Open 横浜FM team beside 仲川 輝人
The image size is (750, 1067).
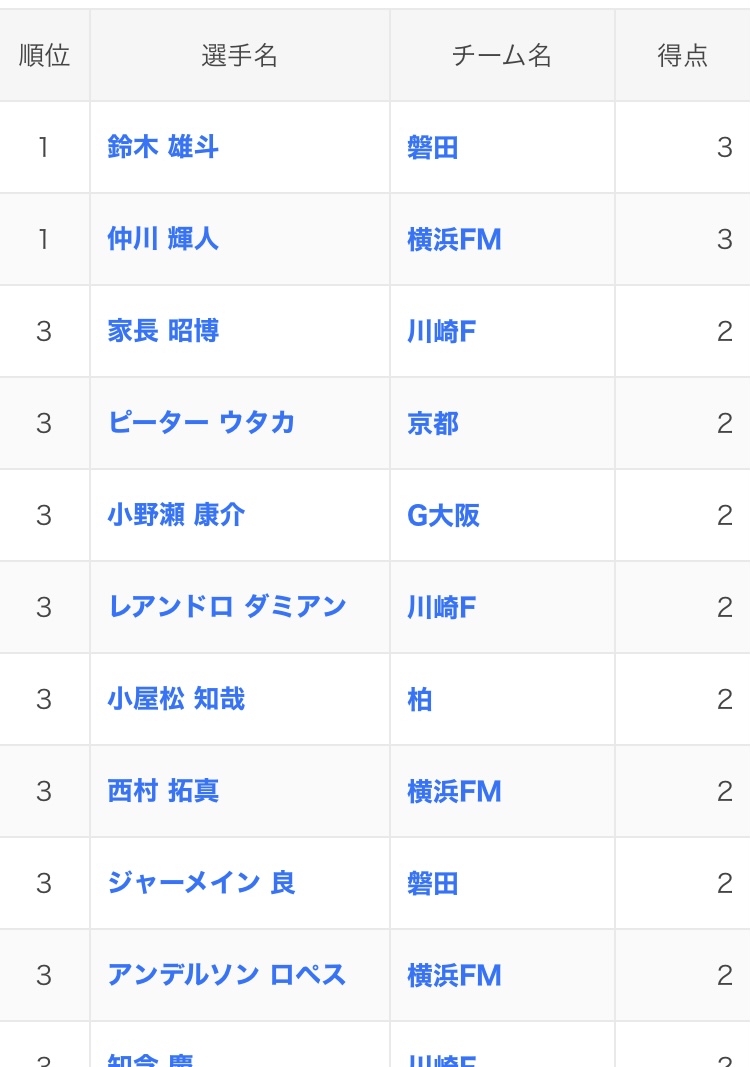454,240
